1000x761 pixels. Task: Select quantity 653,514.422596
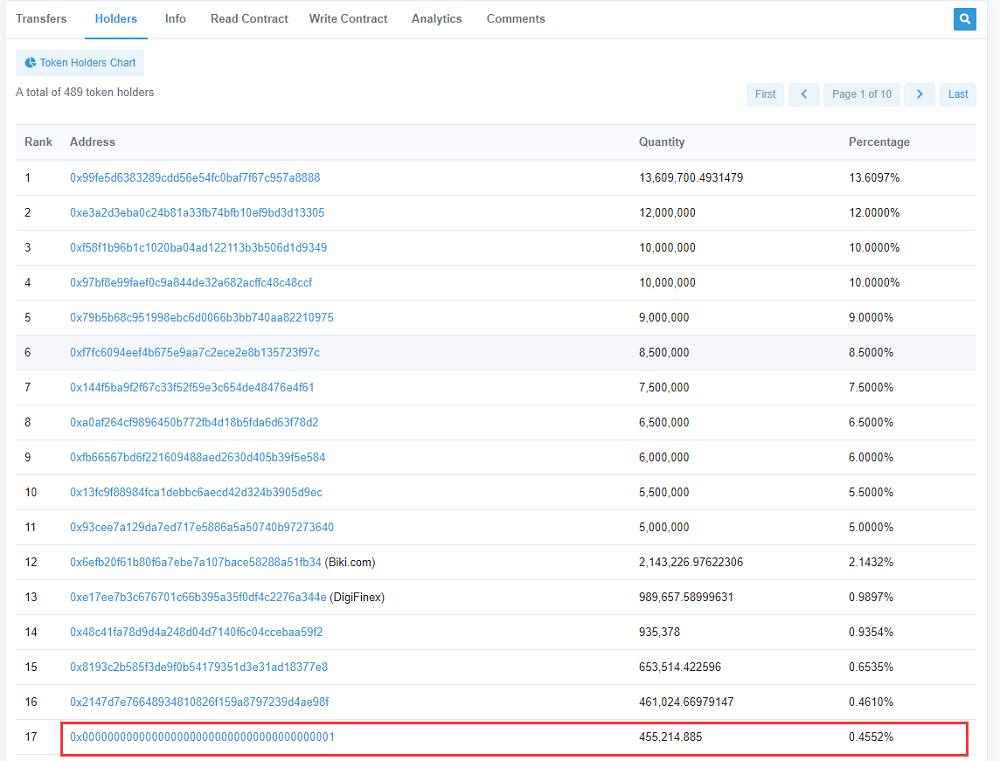click(680, 667)
